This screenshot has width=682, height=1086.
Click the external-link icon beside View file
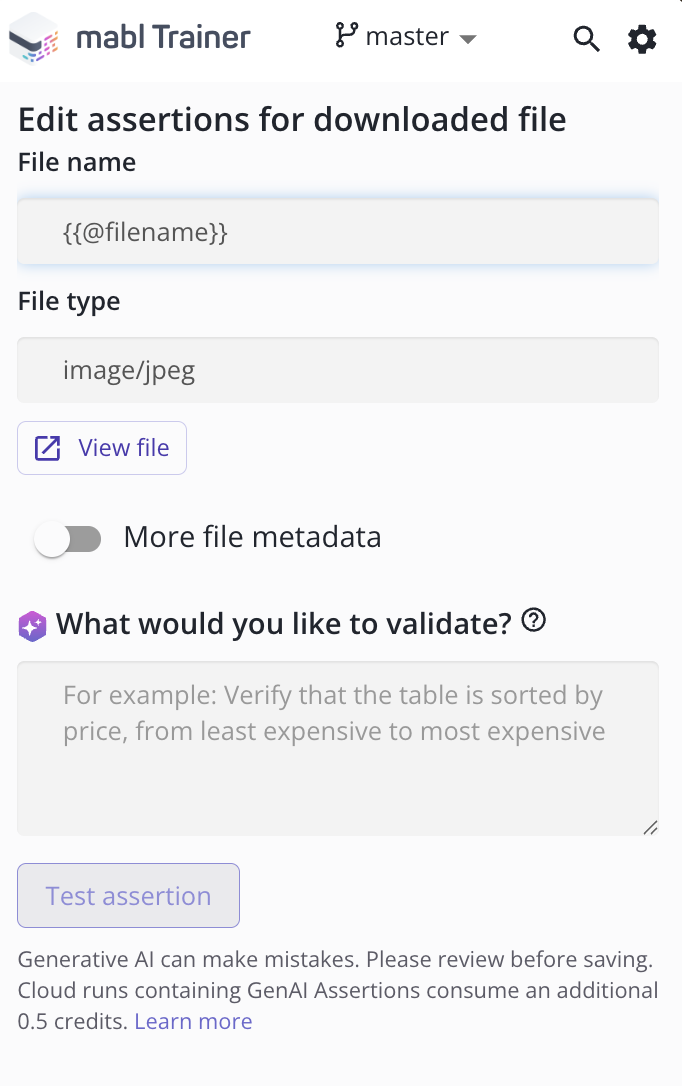[x=48, y=448]
